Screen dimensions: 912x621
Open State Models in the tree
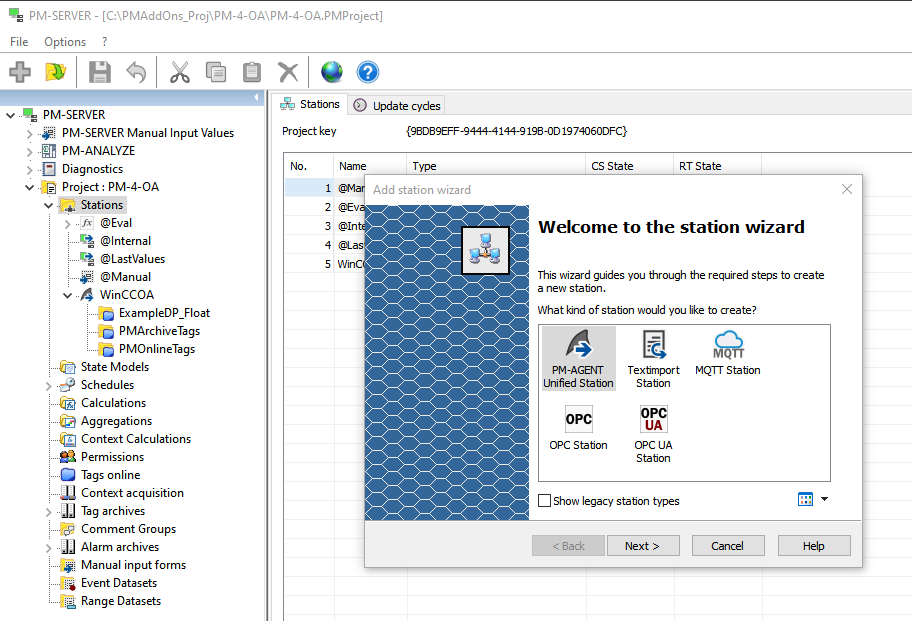tap(115, 367)
